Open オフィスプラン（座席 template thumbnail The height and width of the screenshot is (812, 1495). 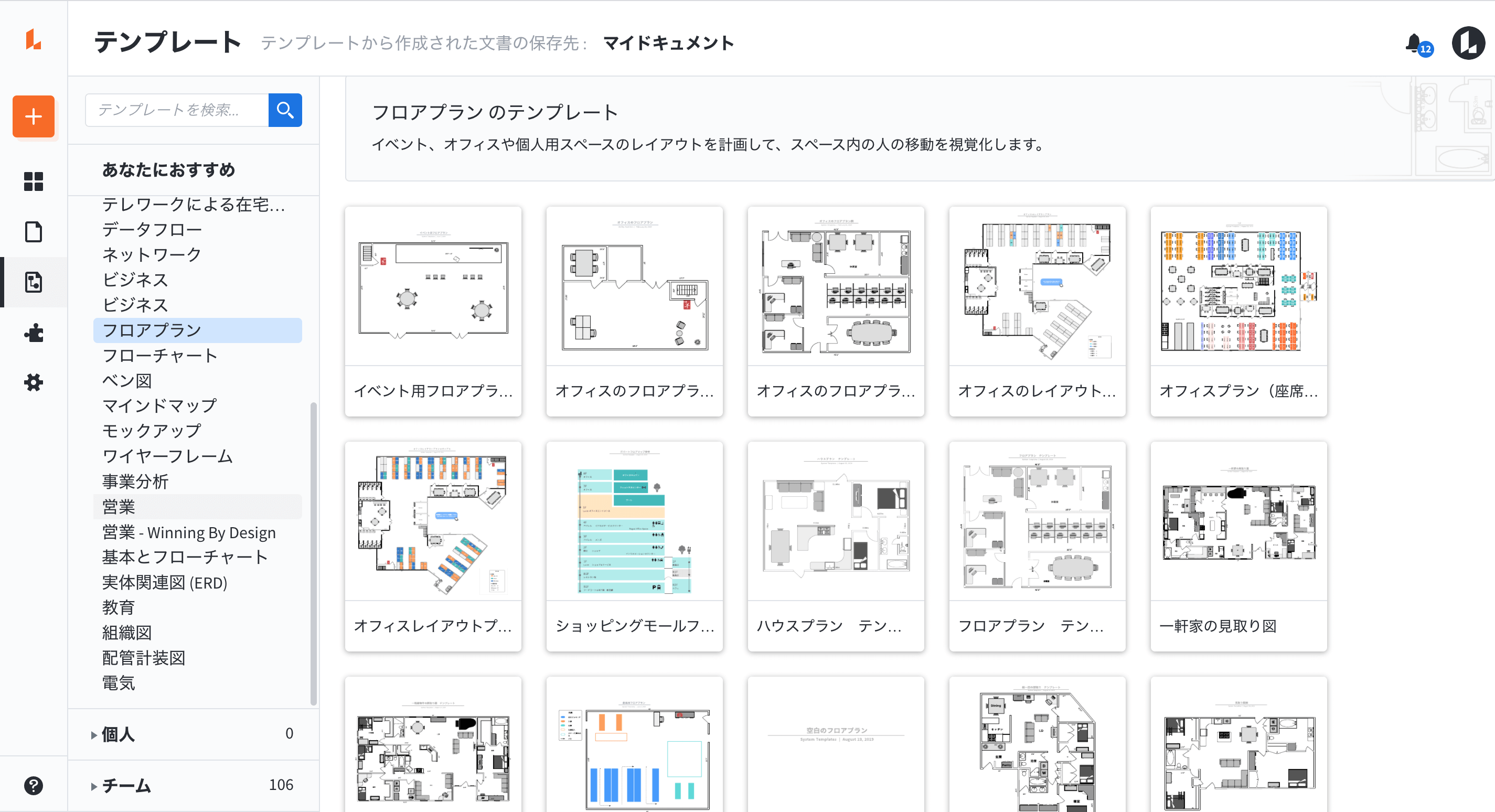[1238, 286]
